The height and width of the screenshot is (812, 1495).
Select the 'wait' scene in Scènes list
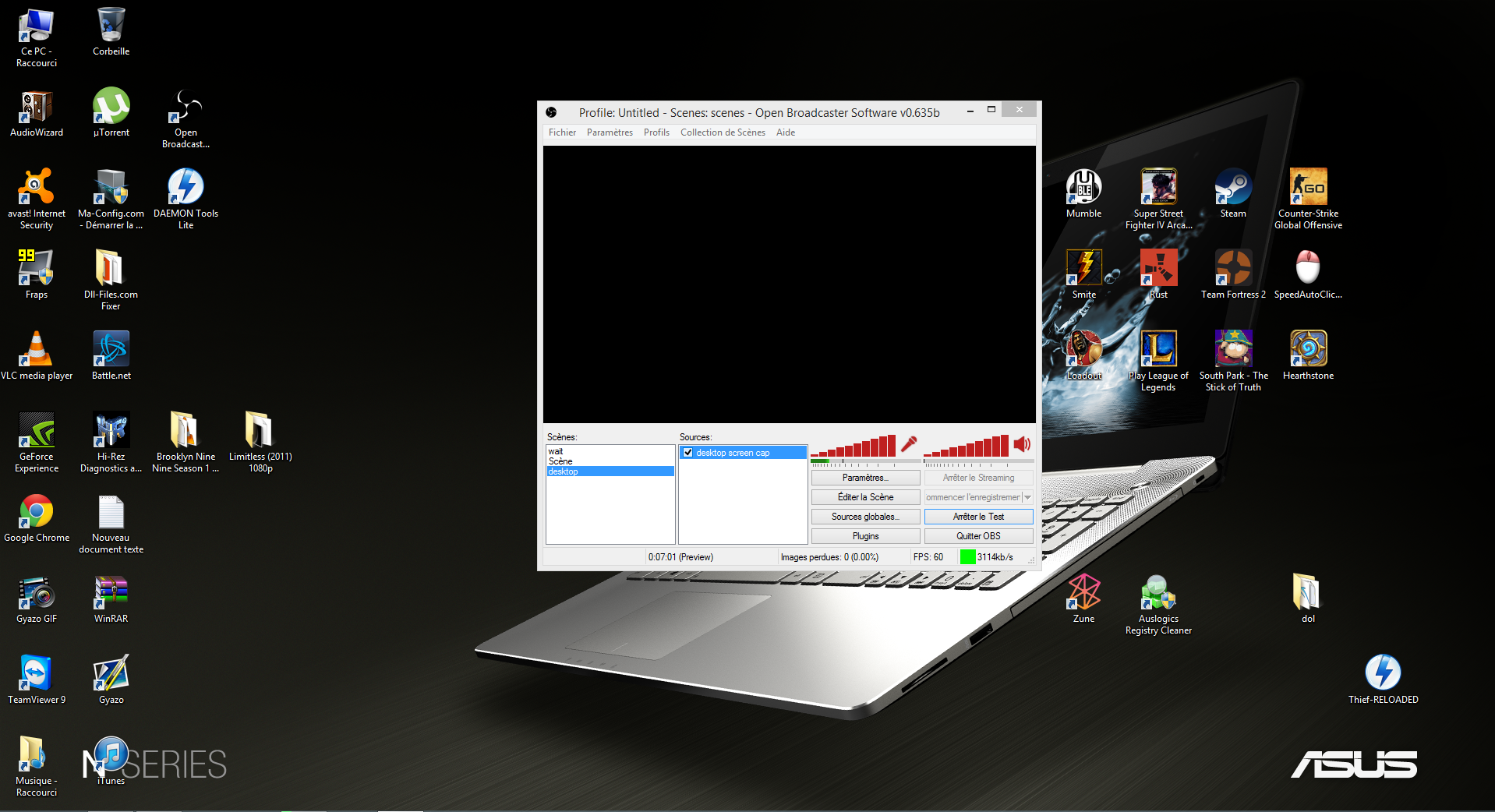click(610, 451)
